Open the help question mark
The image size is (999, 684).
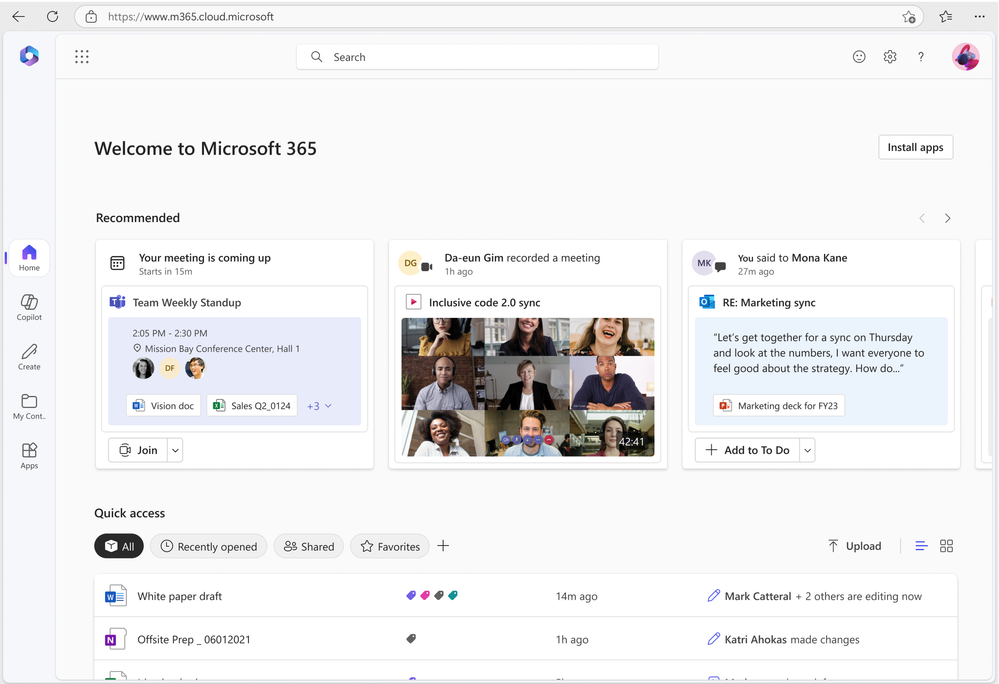click(x=921, y=57)
